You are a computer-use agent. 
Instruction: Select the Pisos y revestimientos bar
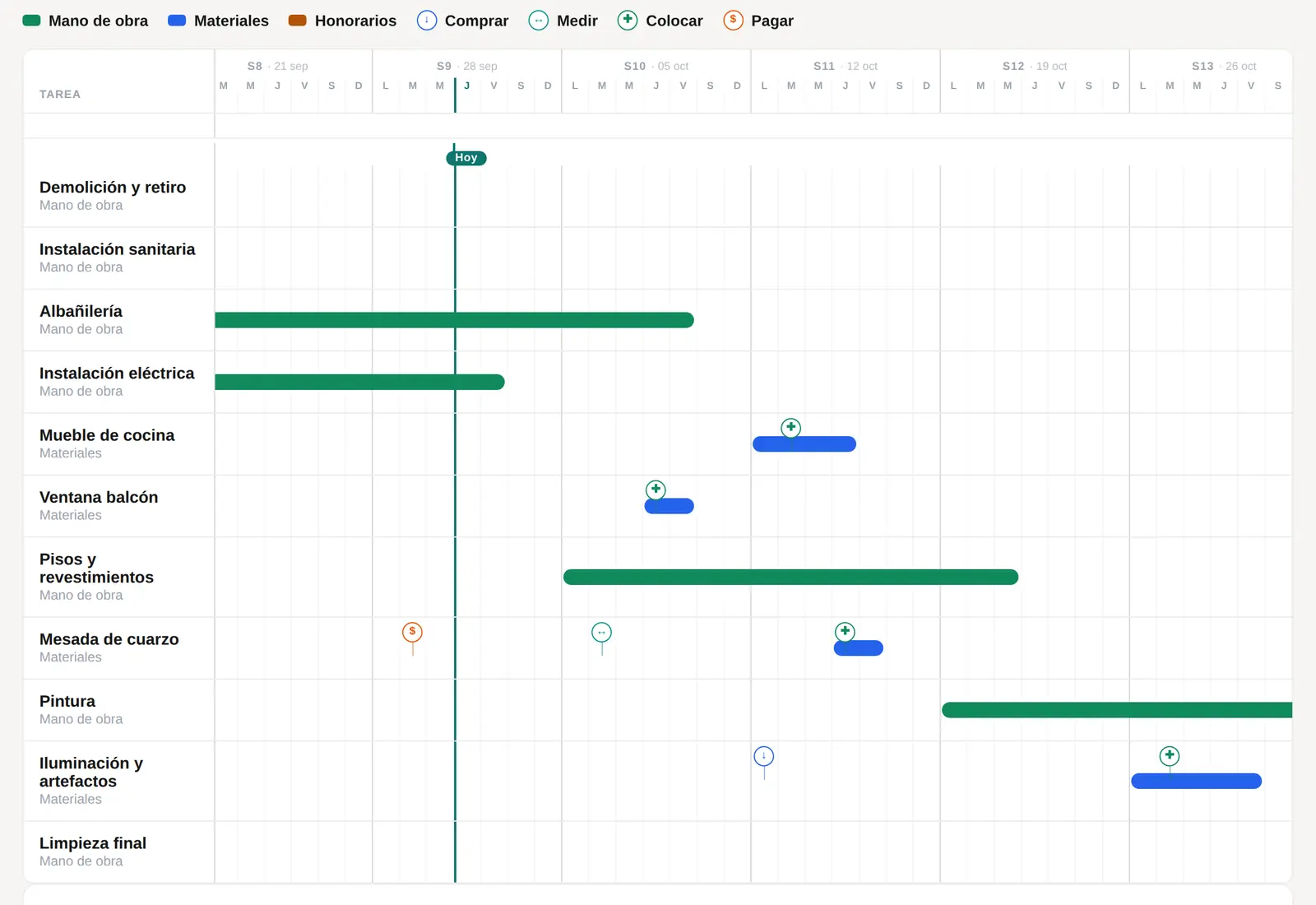click(791, 578)
